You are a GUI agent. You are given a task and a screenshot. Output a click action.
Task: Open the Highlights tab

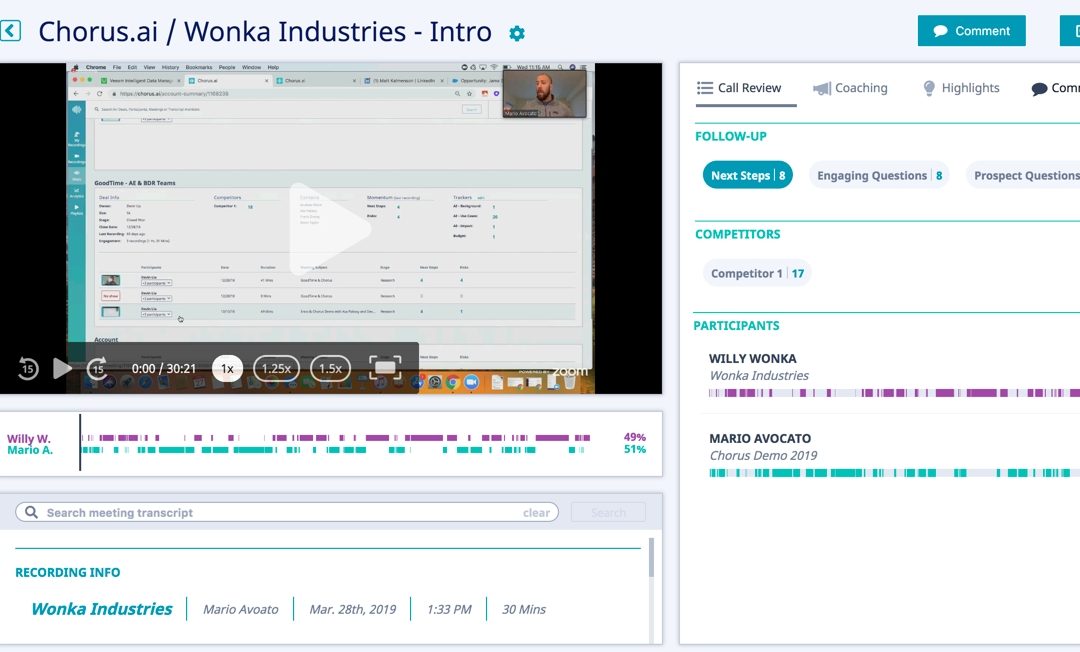click(x=961, y=88)
